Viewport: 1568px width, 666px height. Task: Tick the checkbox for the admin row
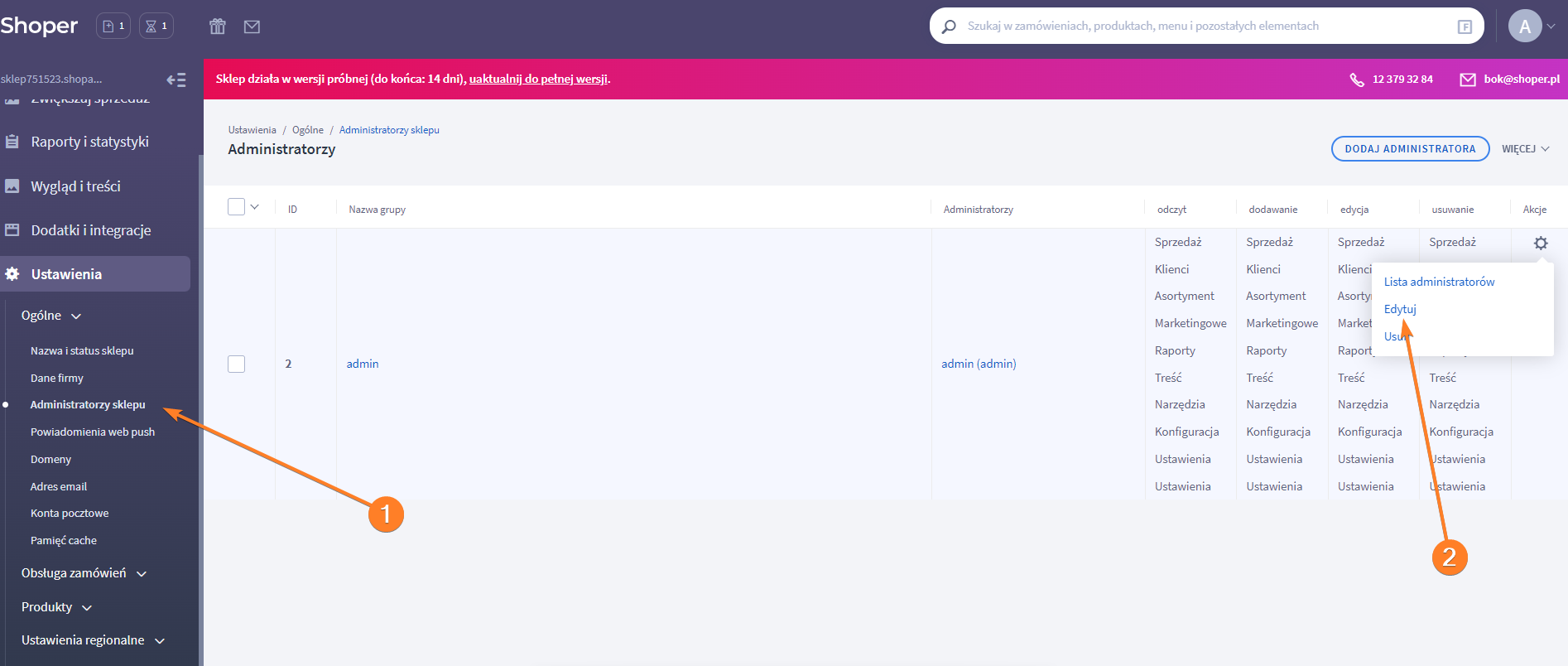click(x=237, y=364)
